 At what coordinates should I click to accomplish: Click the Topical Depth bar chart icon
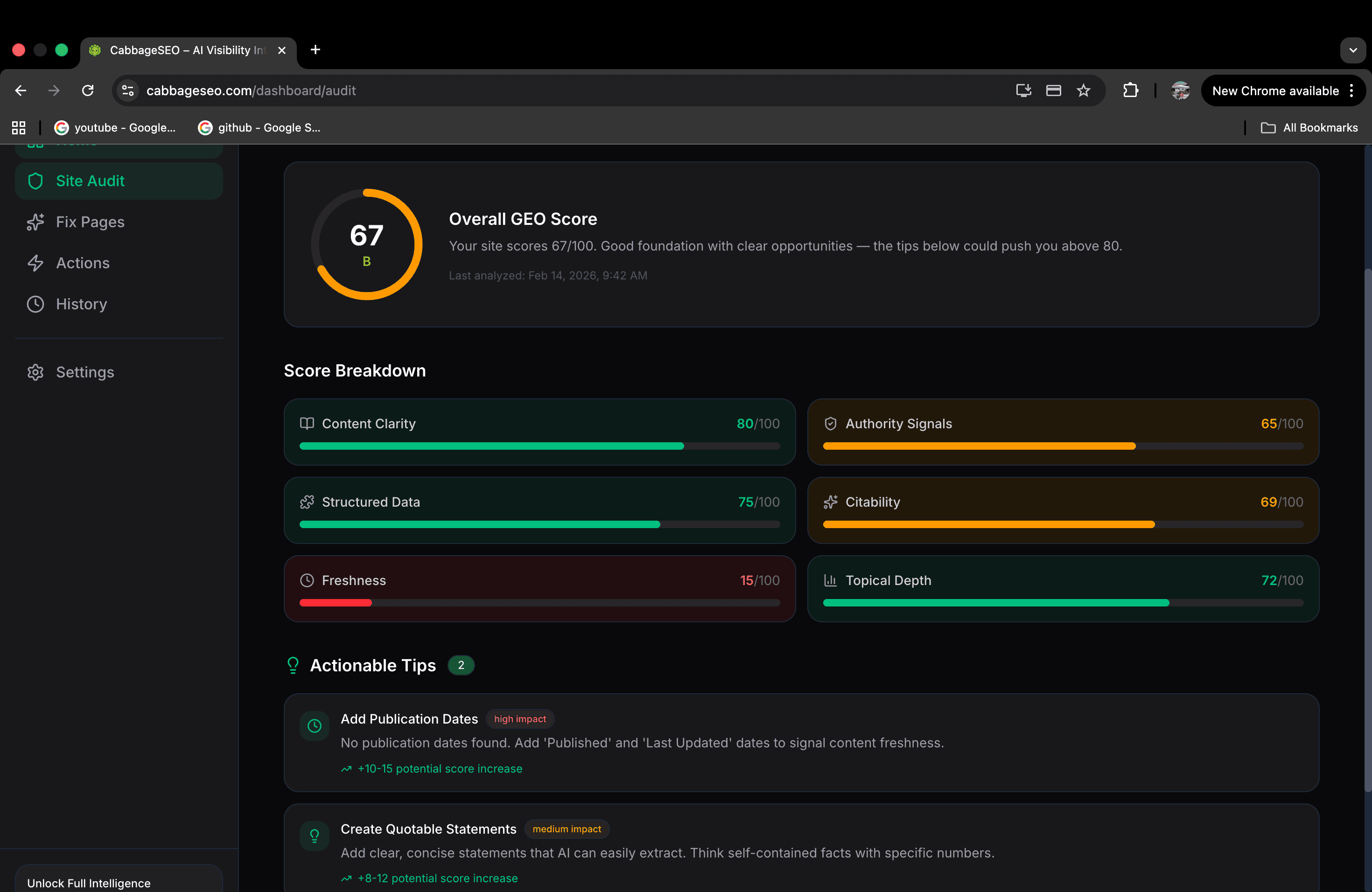[x=830, y=580]
